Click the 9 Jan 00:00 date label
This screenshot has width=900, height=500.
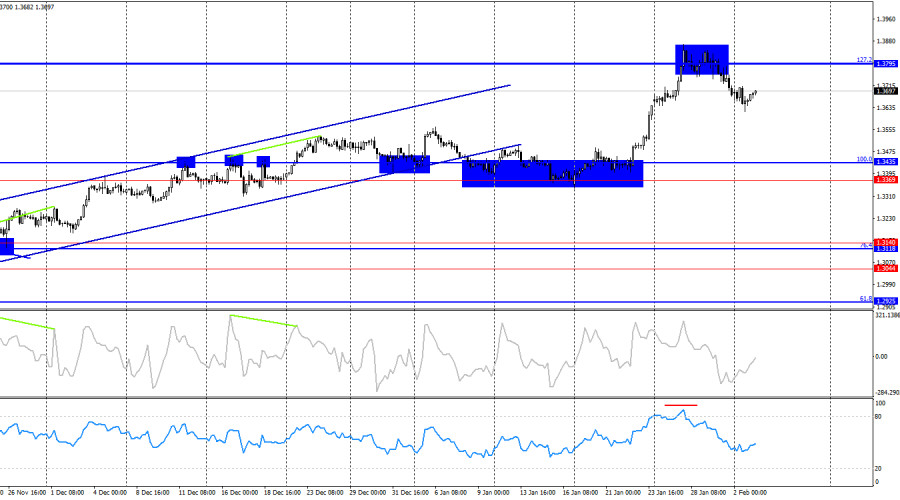point(493,493)
